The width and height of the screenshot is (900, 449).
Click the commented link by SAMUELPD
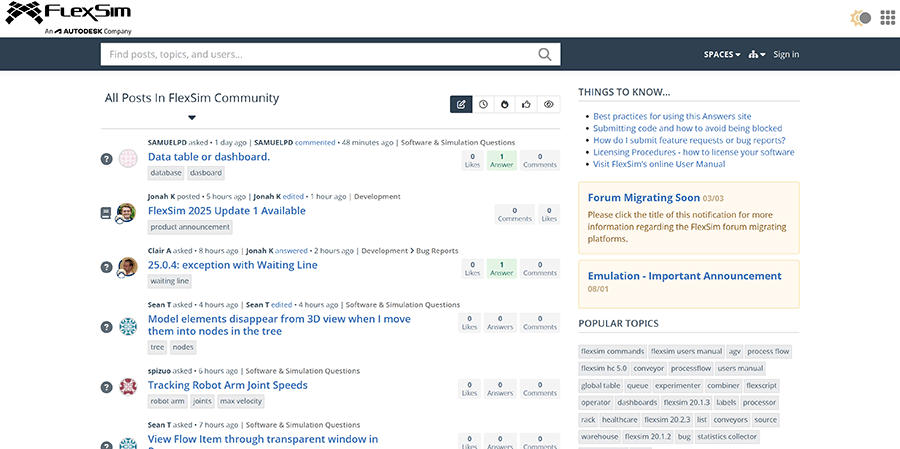315,142
